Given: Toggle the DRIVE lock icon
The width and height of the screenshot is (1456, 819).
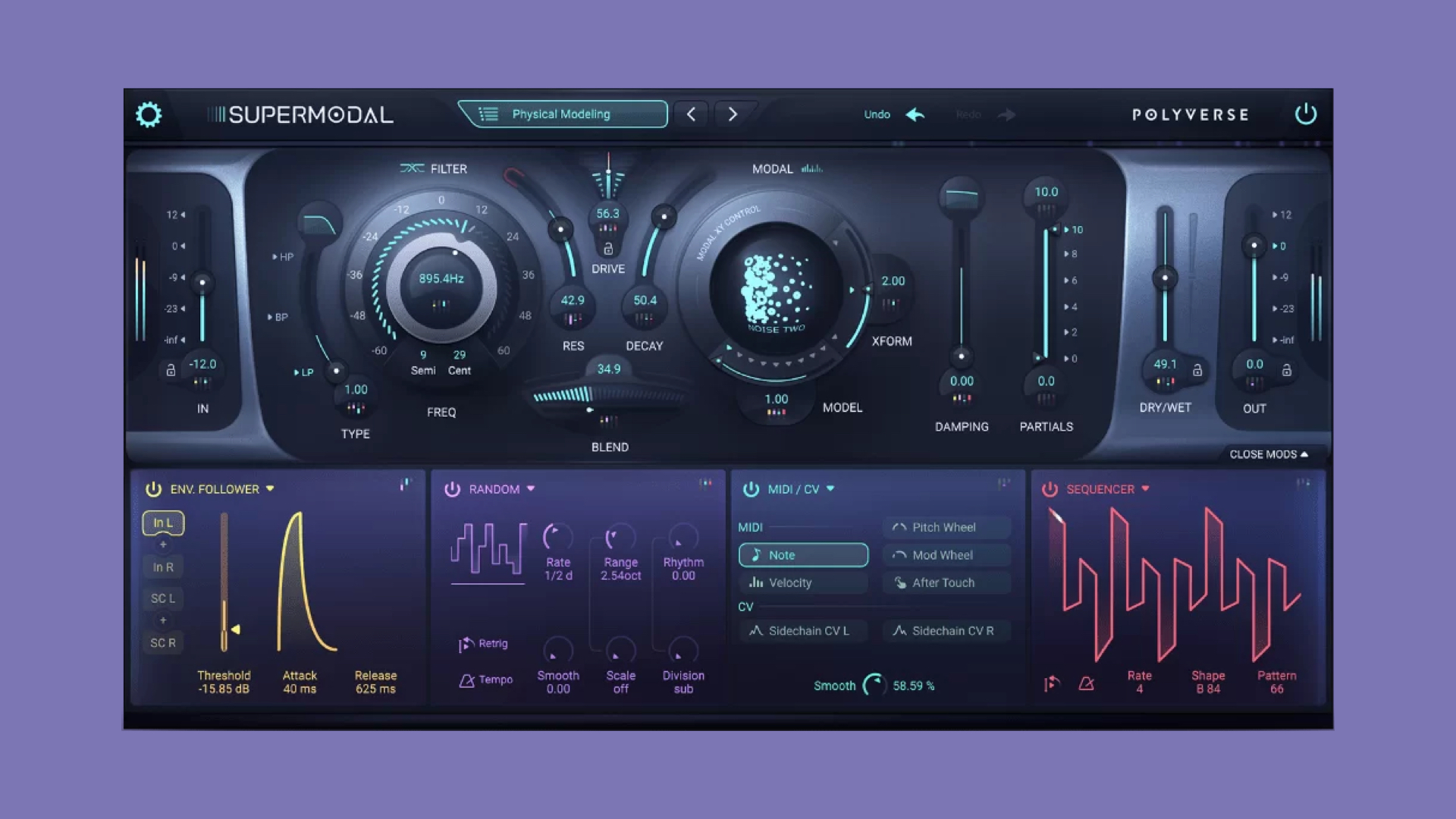Looking at the screenshot, I should pos(607,249).
